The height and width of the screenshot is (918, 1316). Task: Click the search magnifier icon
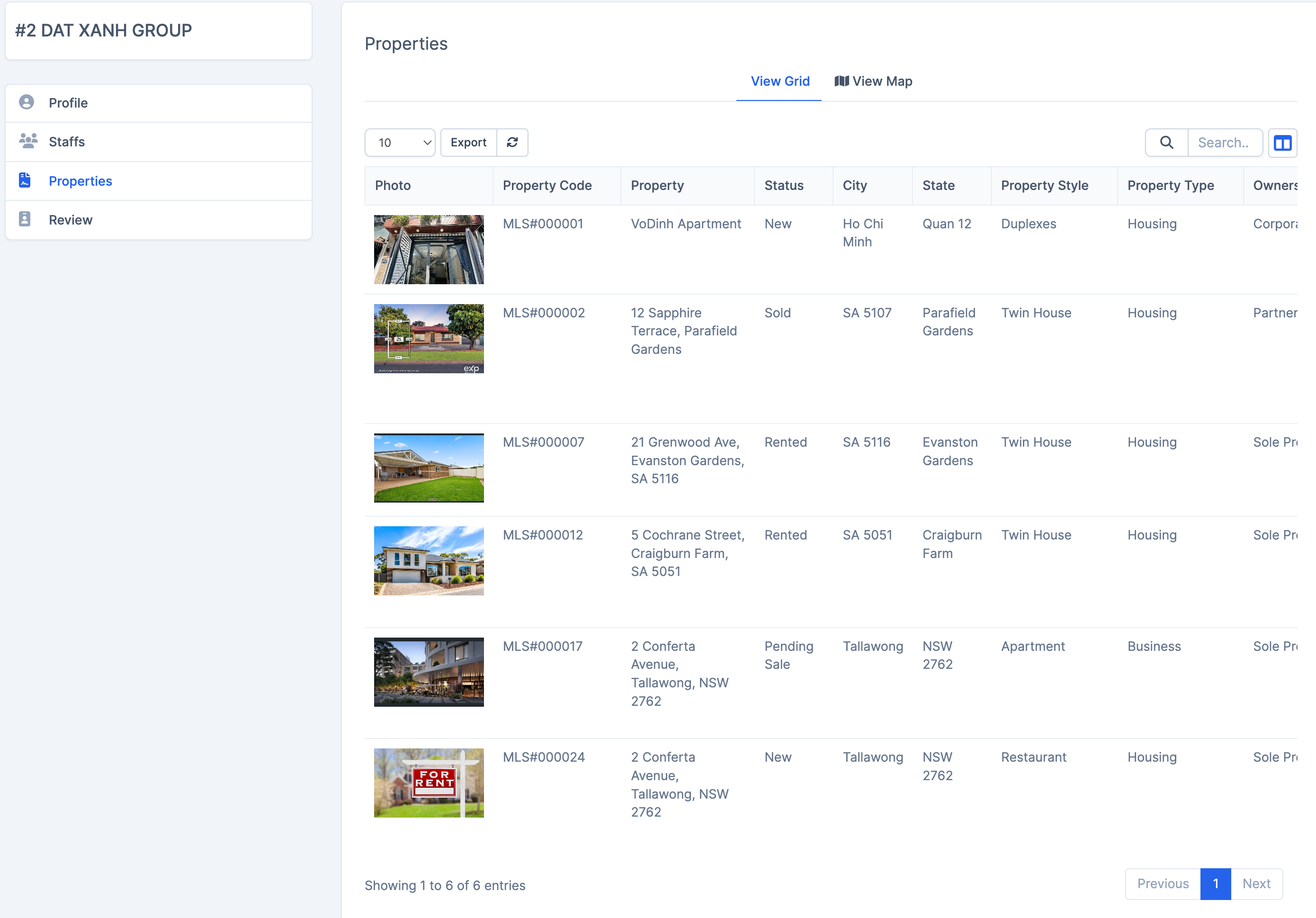click(x=1166, y=142)
